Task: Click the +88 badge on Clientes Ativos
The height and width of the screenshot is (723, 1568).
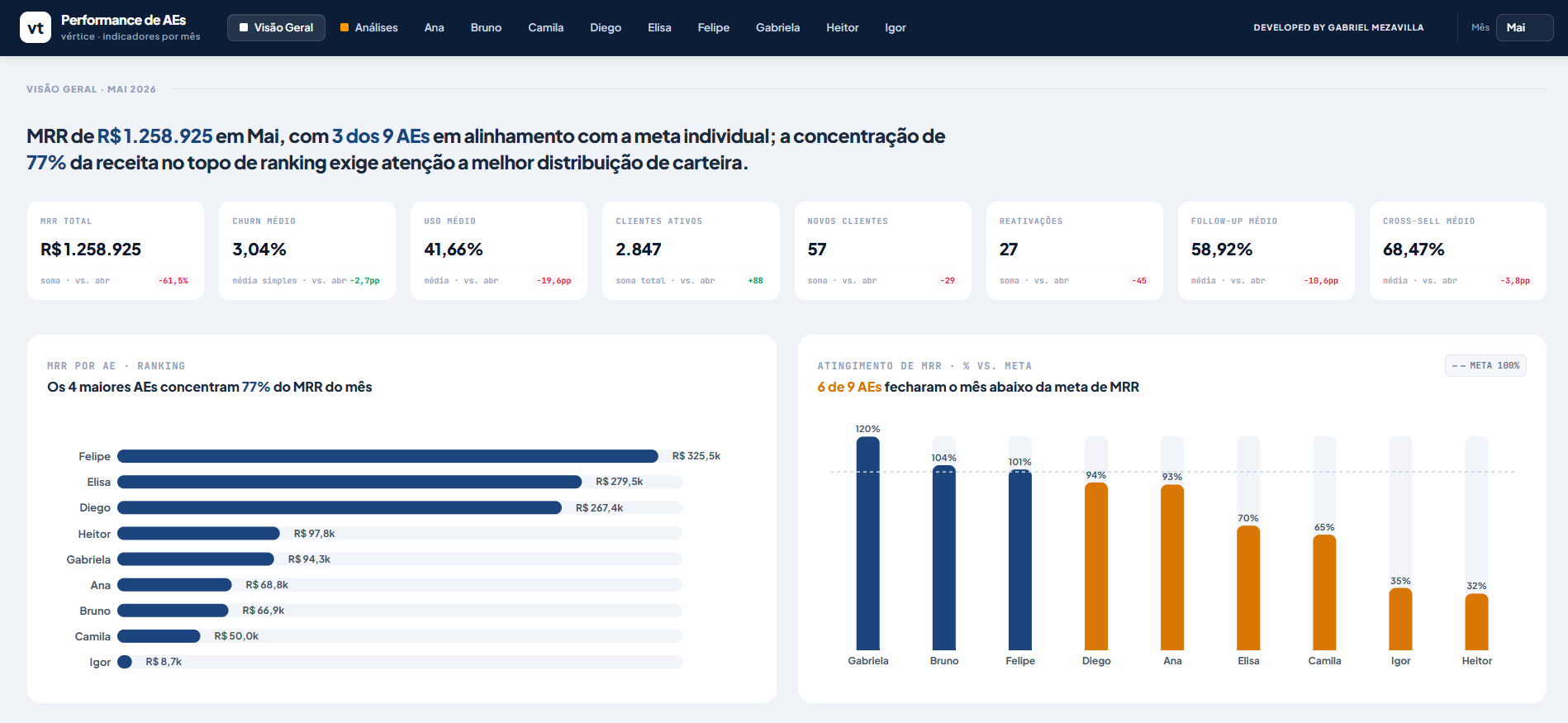Action: coord(756,281)
